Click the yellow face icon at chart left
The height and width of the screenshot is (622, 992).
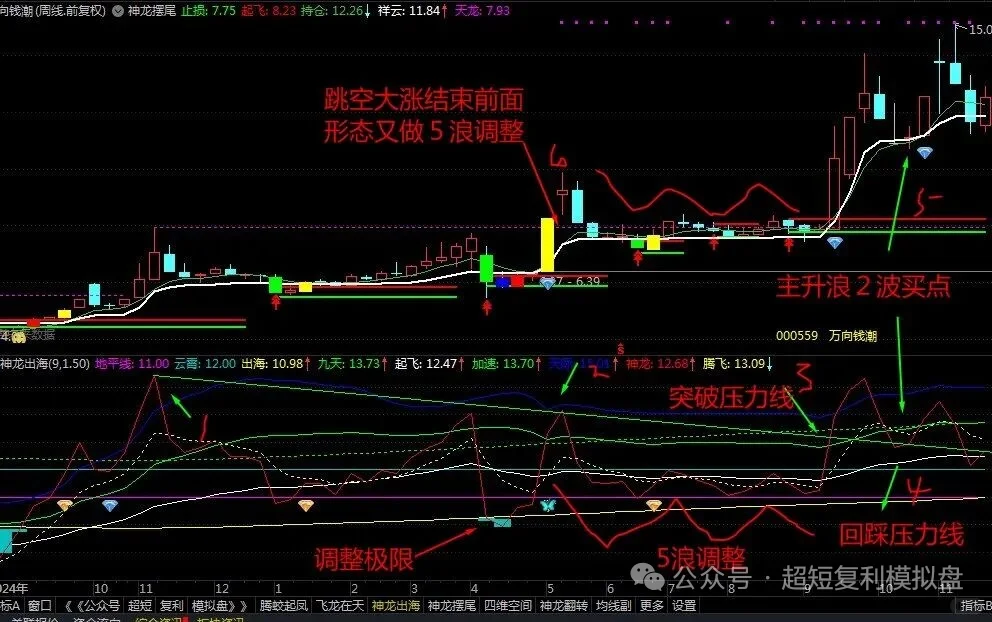point(19,337)
